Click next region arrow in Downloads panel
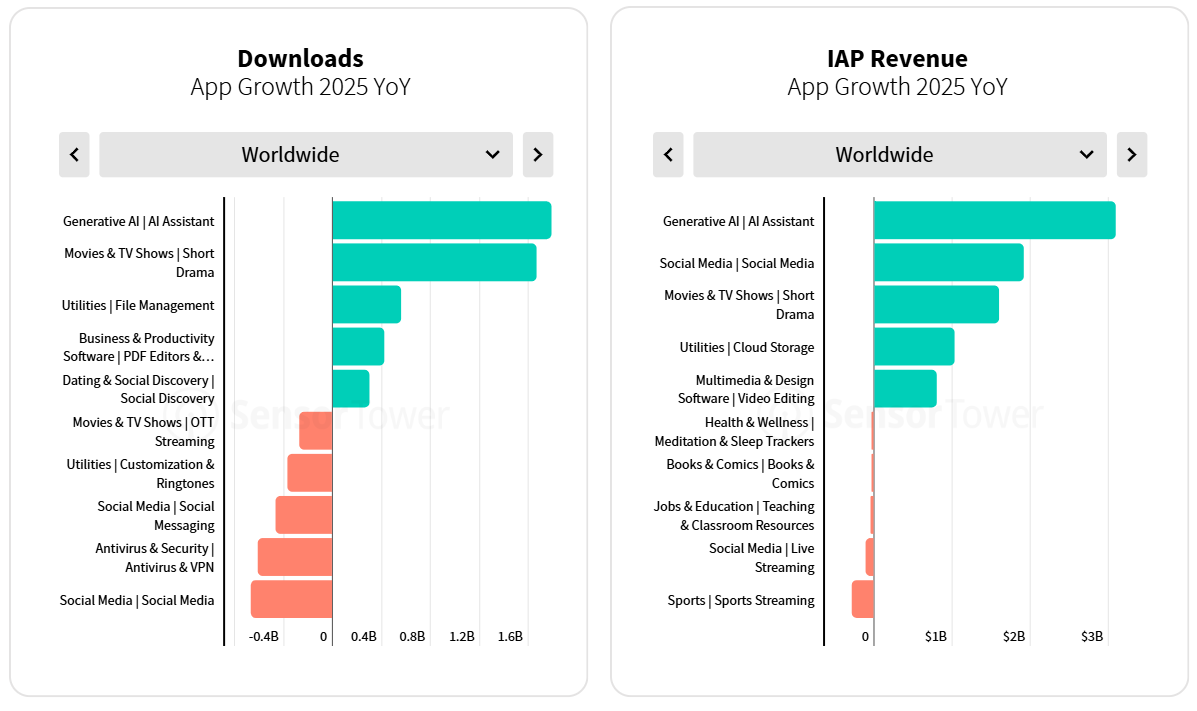Screen dimensions: 1197x711 (537, 155)
